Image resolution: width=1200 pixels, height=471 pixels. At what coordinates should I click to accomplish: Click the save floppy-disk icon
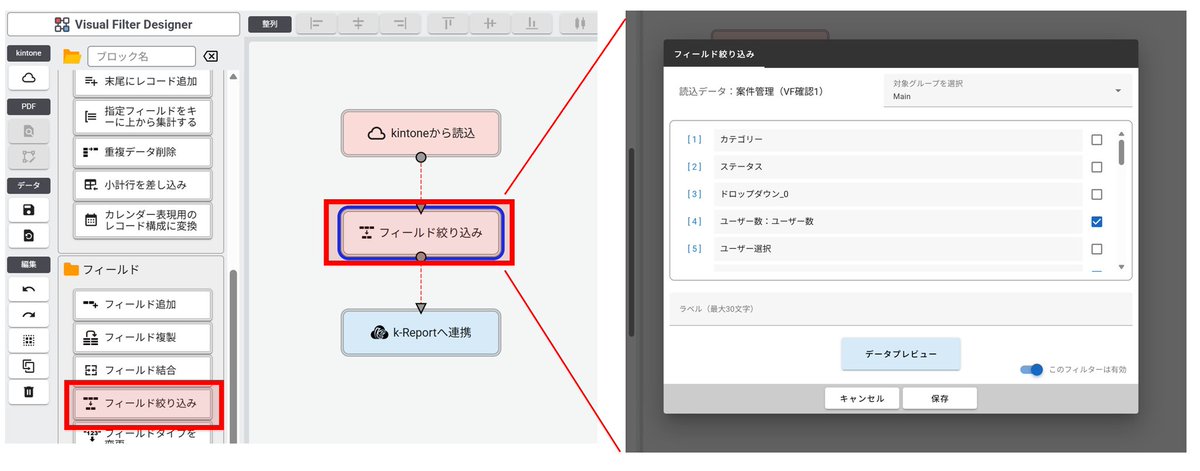(29, 209)
